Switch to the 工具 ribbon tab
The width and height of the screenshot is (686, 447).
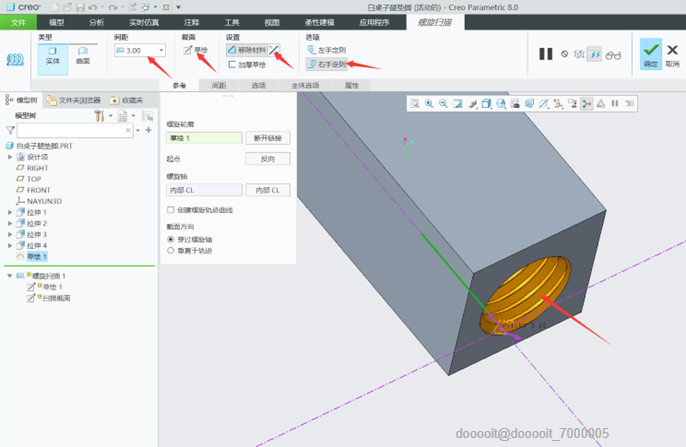[232, 22]
